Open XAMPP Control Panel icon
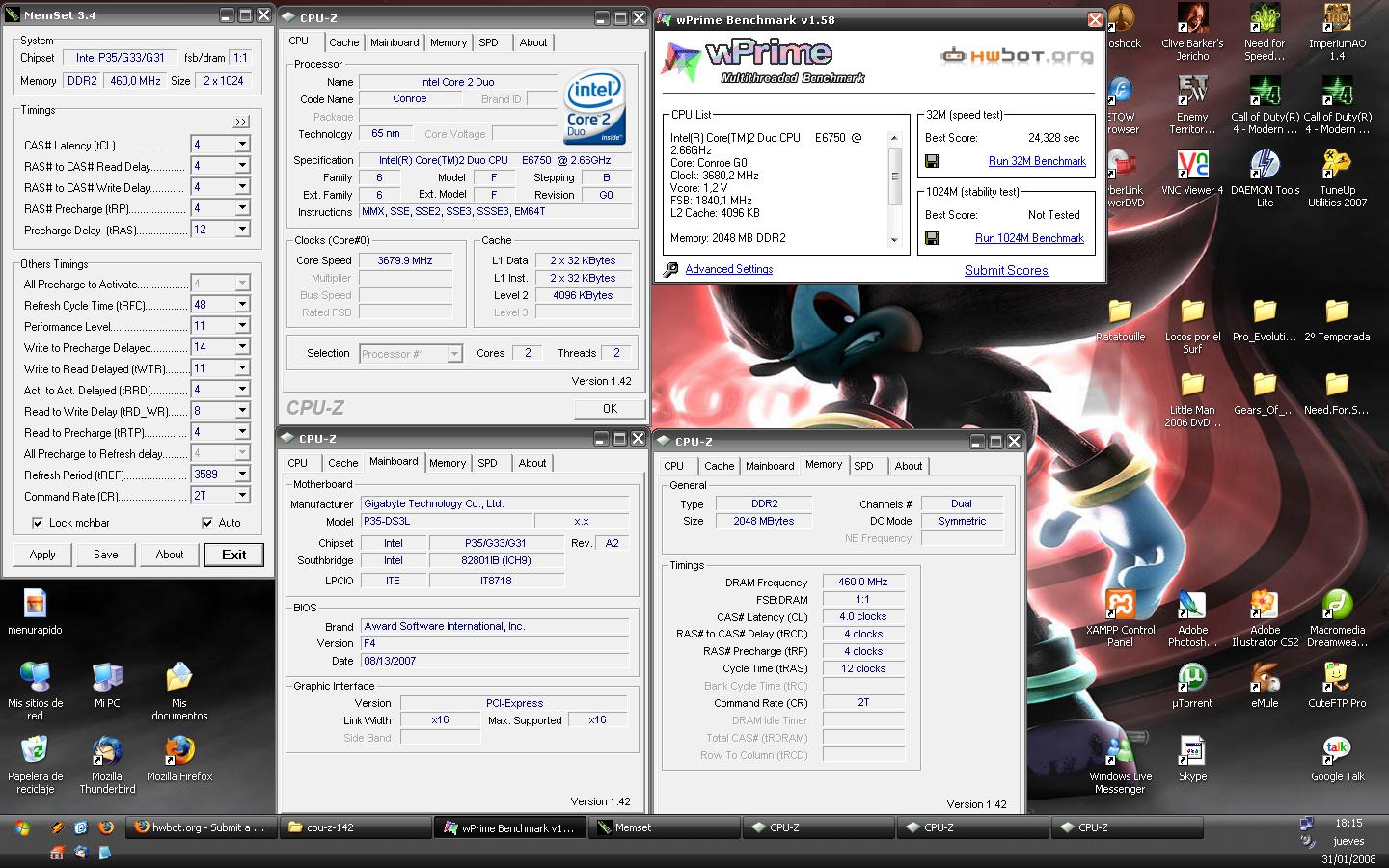The height and width of the screenshot is (868, 1389). [x=1120, y=617]
